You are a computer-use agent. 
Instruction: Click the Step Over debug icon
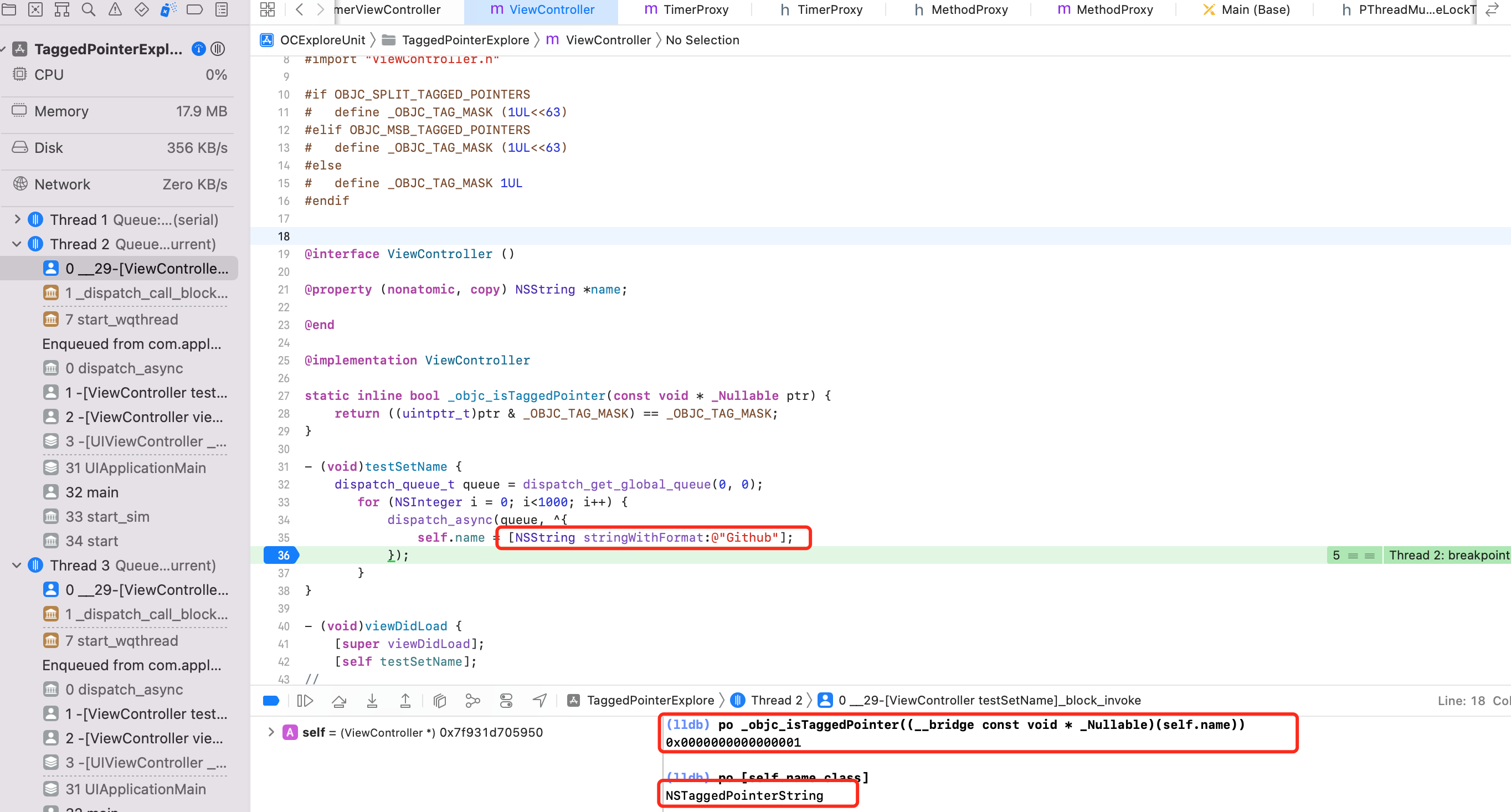point(339,701)
